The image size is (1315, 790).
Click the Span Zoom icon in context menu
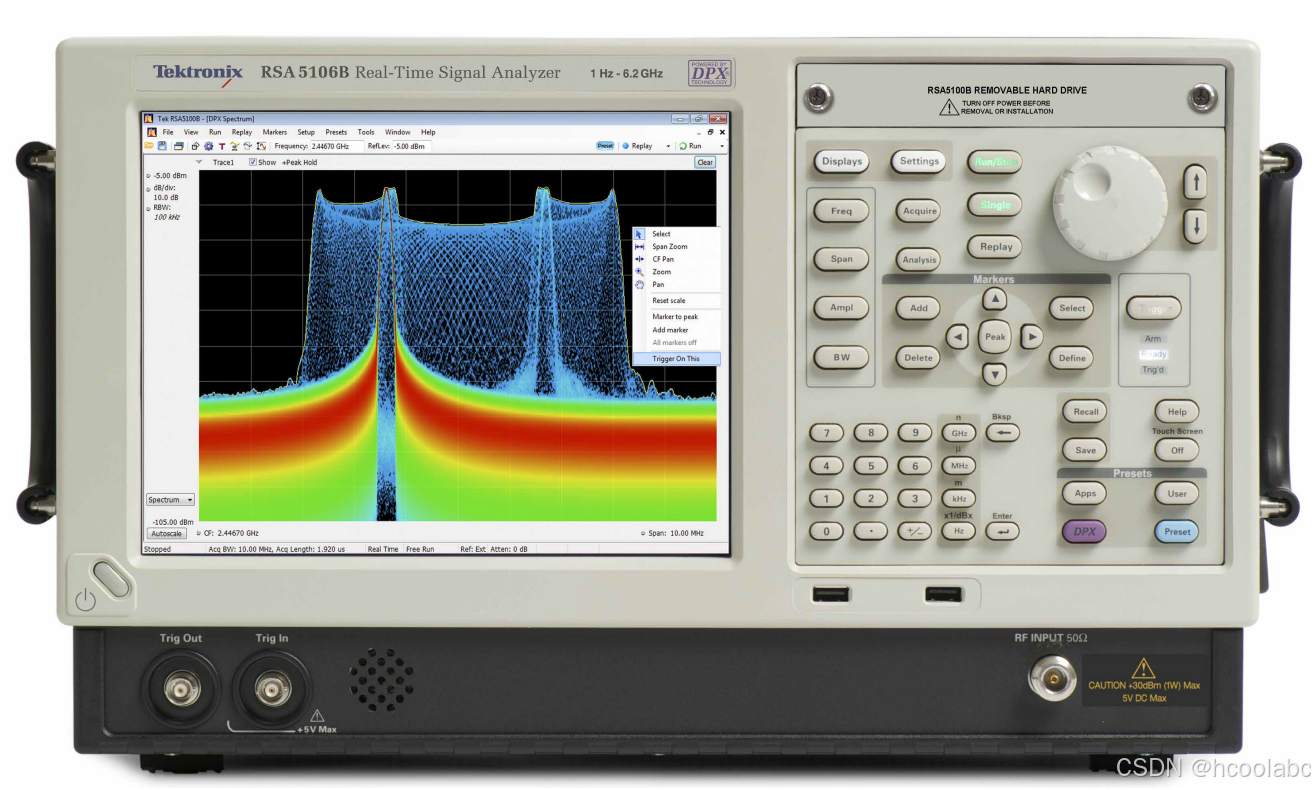click(x=640, y=247)
